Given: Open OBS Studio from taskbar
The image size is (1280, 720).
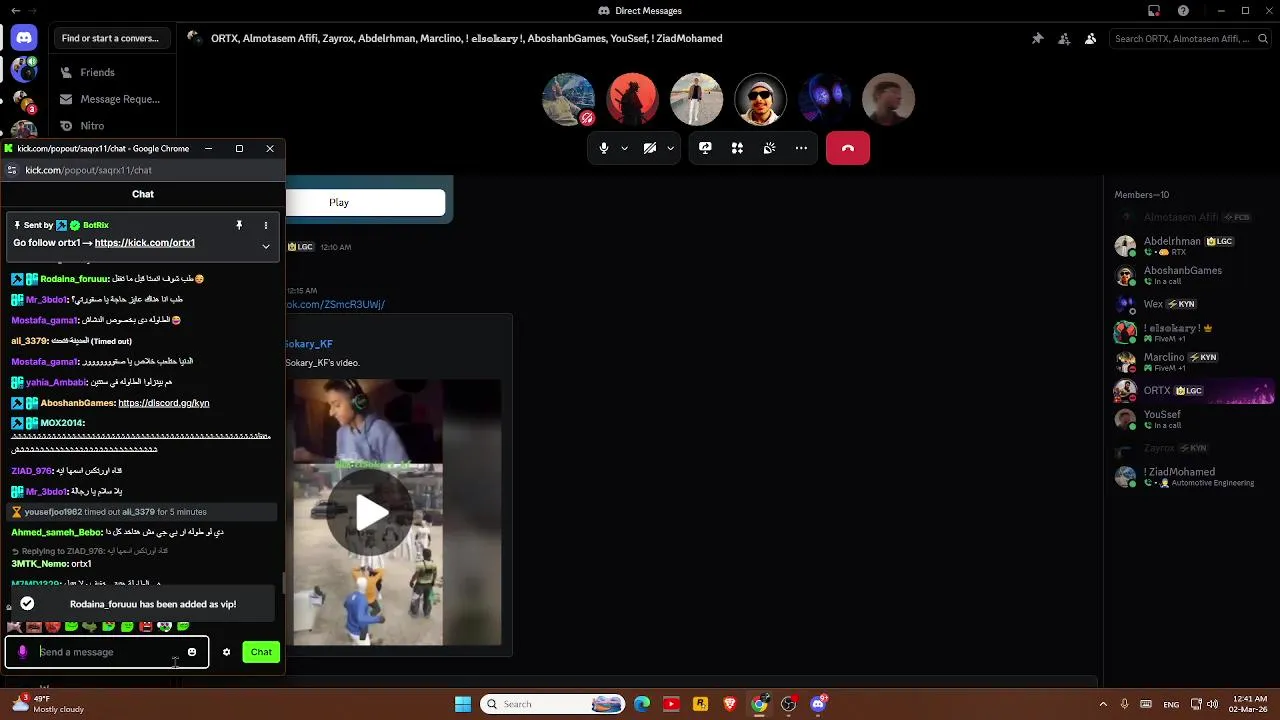Looking at the screenshot, I should (x=788, y=704).
